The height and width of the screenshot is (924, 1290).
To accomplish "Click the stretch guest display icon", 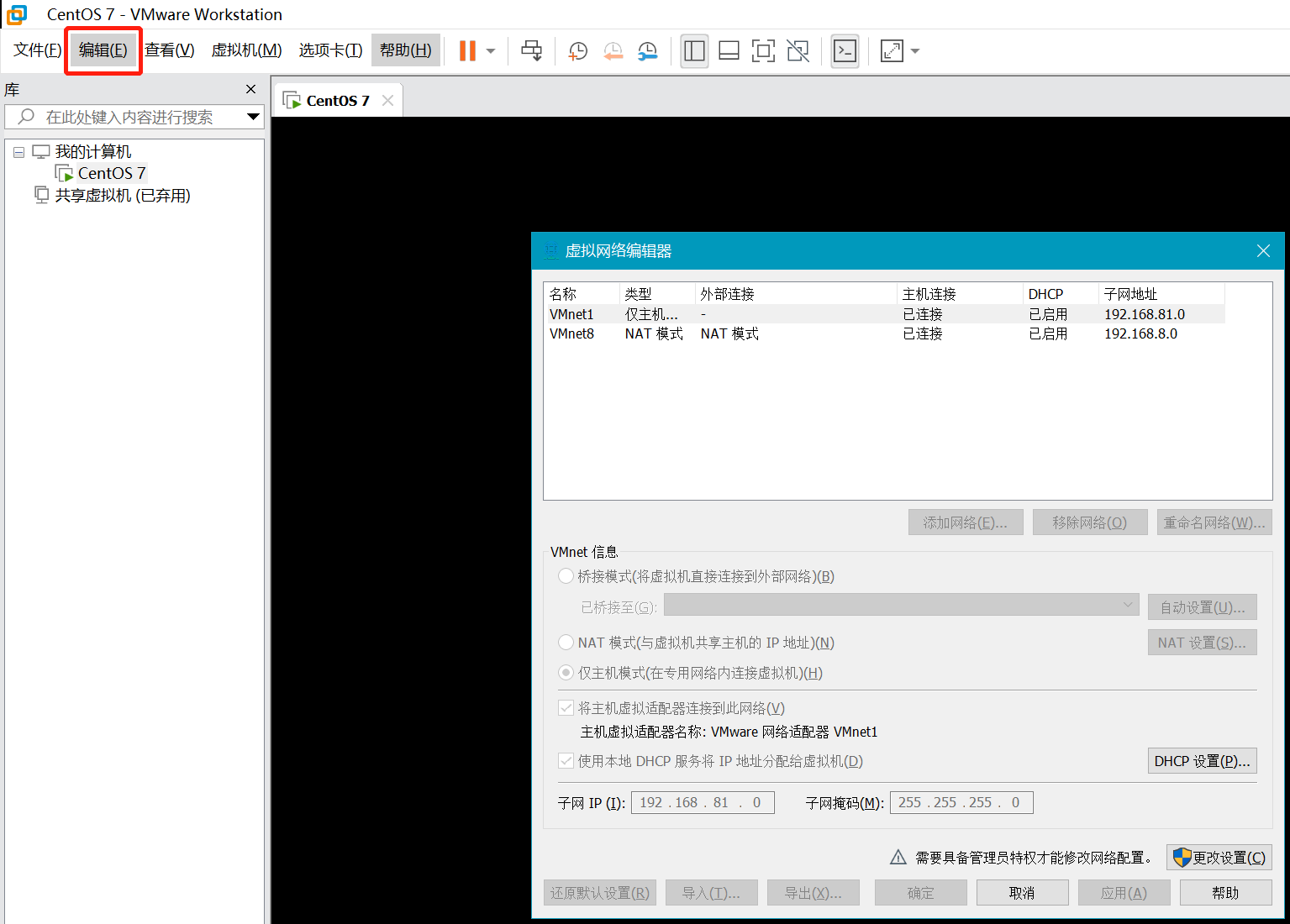I will [892, 51].
